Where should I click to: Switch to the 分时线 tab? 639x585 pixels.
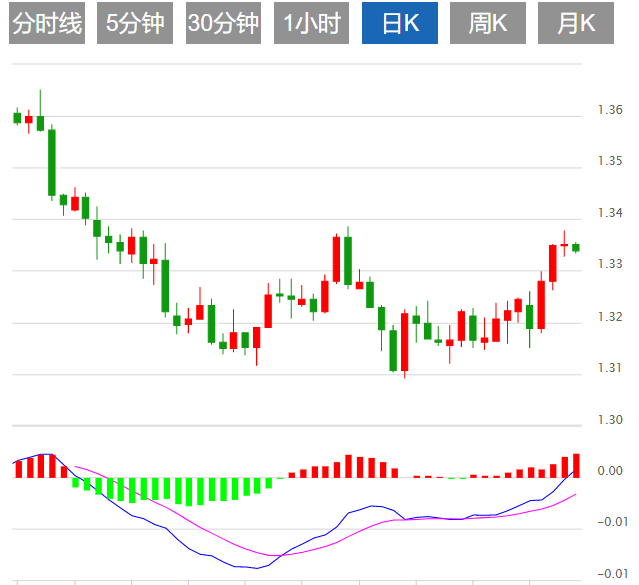pos(47,24)
